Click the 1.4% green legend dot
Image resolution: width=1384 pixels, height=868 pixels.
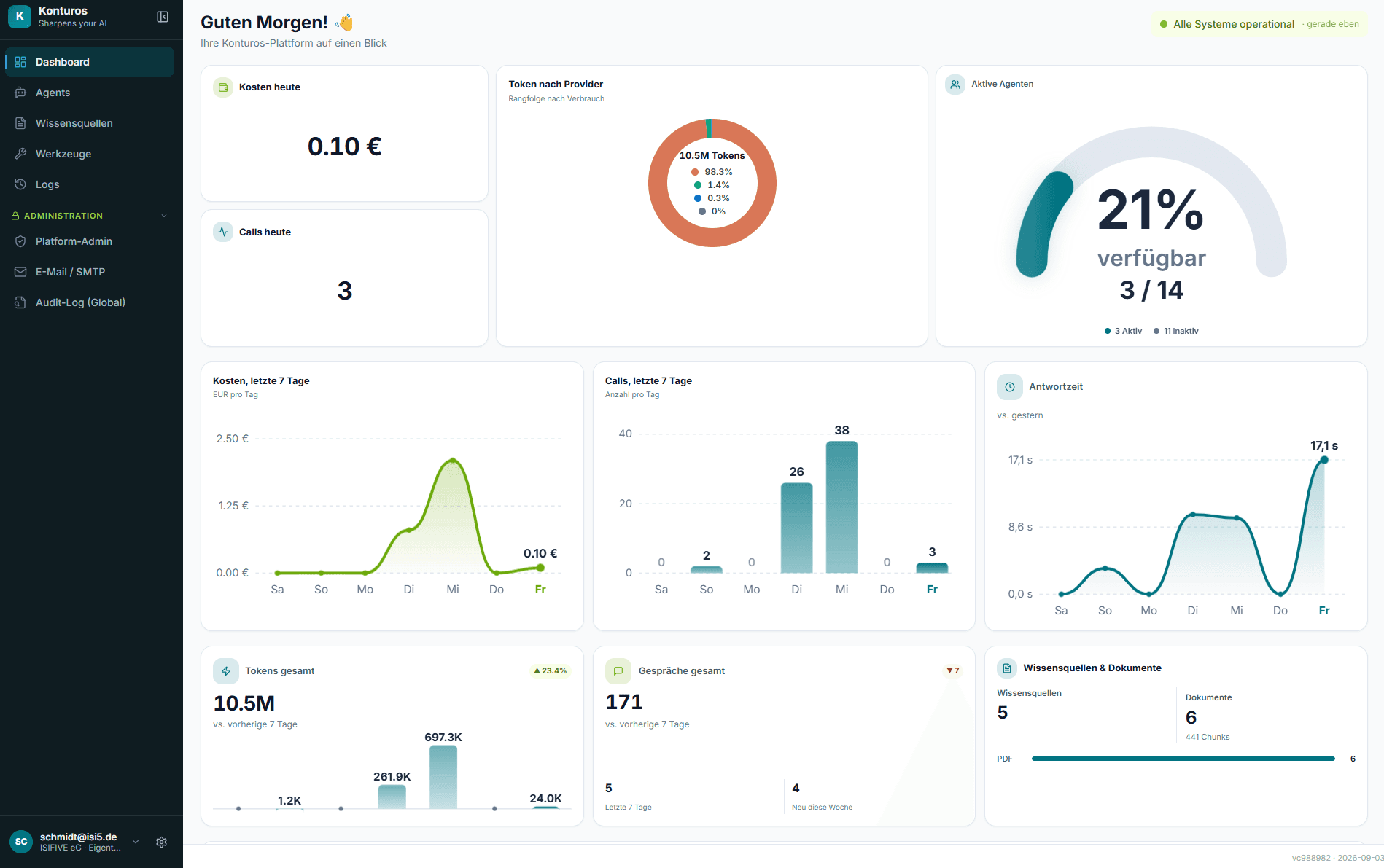coord(698,185)
